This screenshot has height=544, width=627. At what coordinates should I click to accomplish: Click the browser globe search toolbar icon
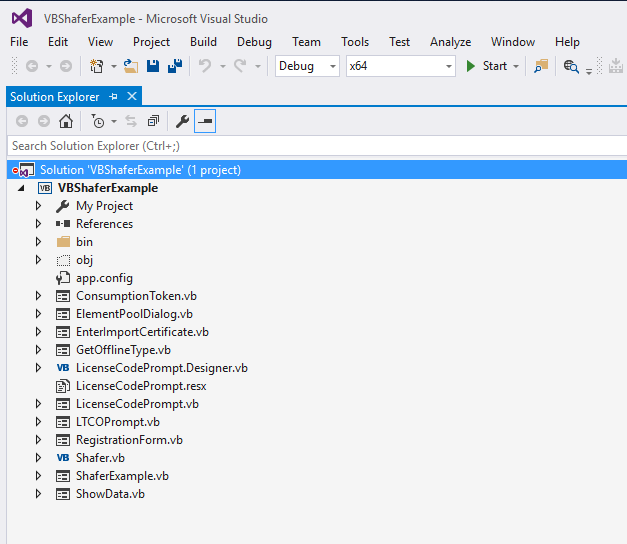click(x=571, y=66)
